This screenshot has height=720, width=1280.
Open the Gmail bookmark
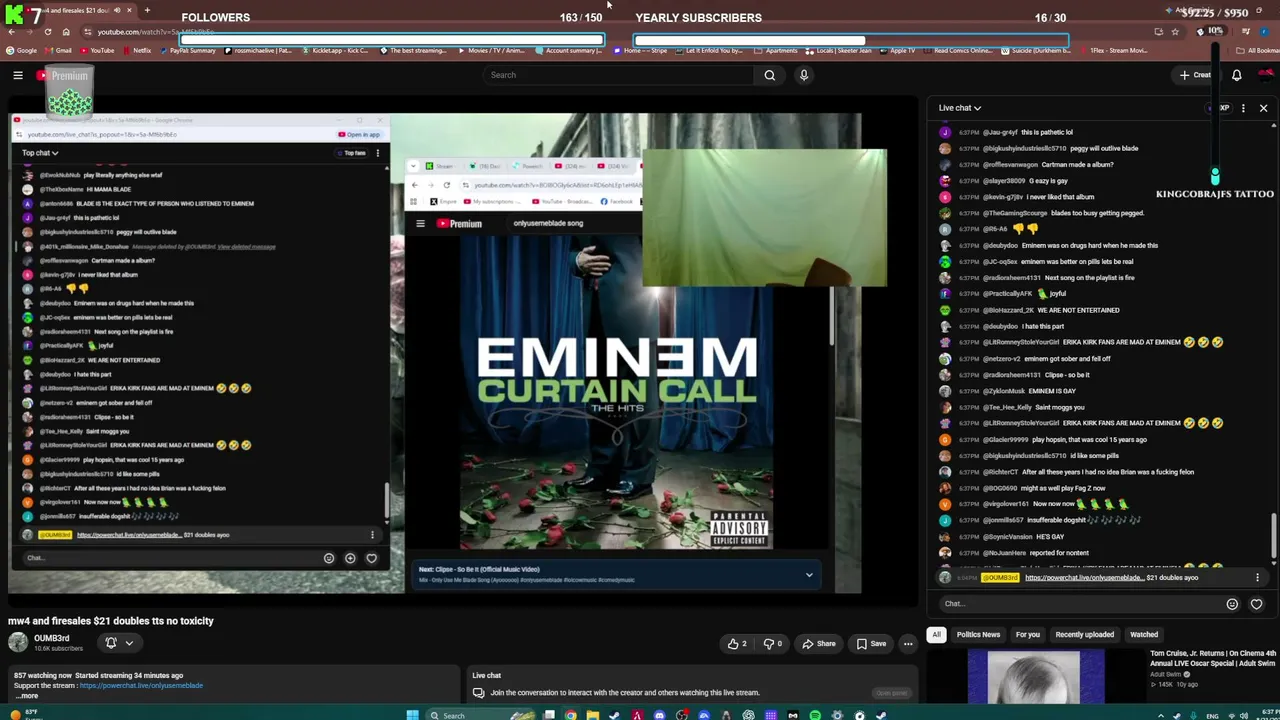(57, 50)
